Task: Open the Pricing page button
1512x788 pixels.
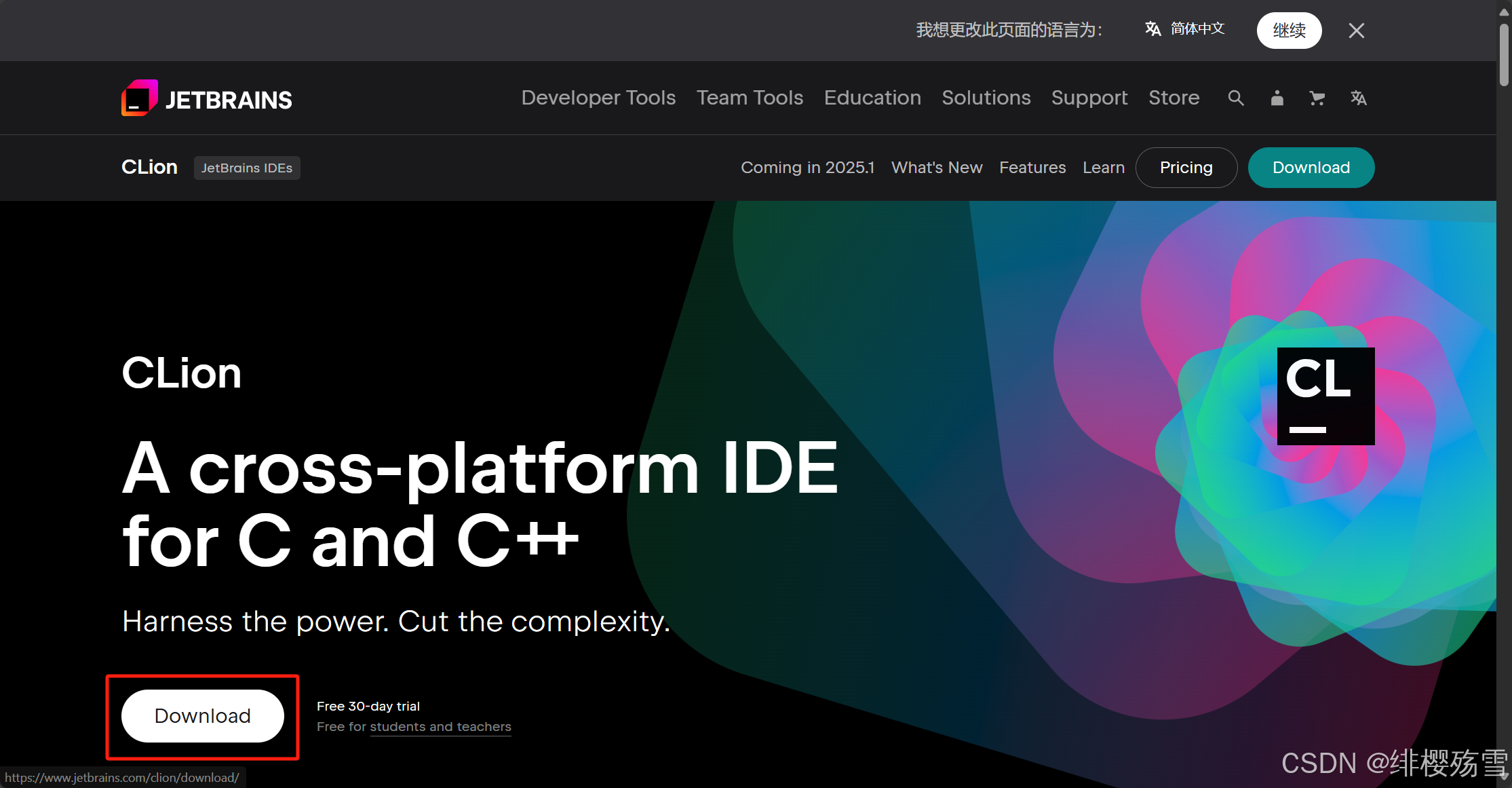Action: tap(1186, 168)
